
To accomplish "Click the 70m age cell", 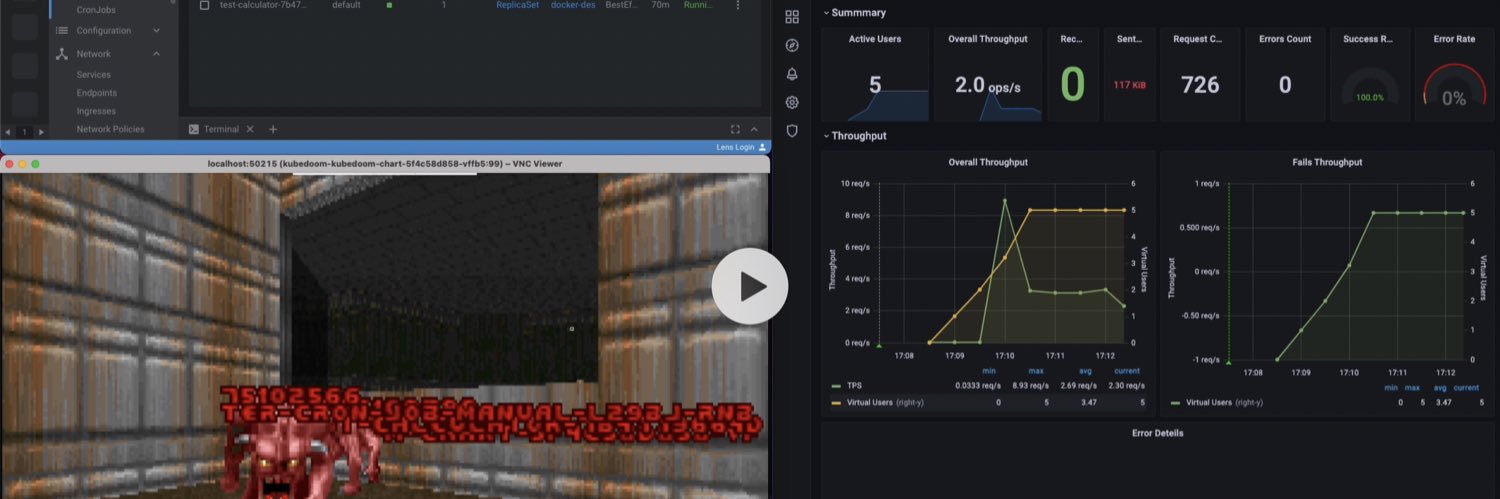I will 660,5.
